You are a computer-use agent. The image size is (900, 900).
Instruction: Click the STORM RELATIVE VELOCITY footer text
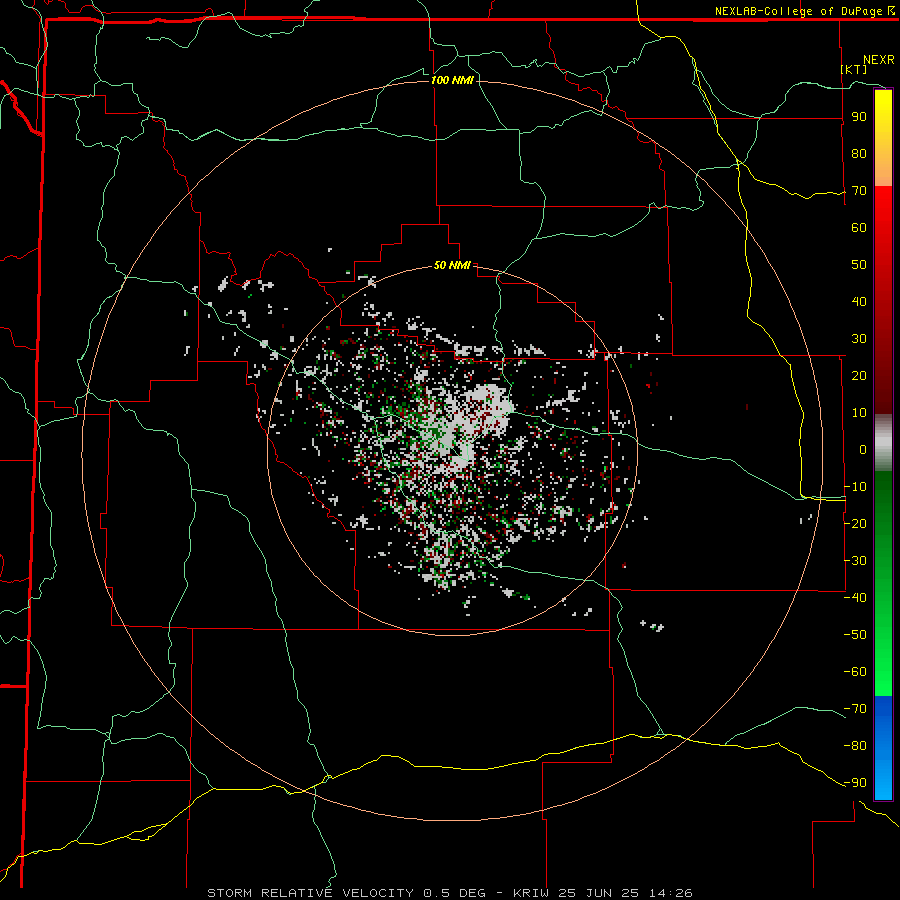(313, 893)
